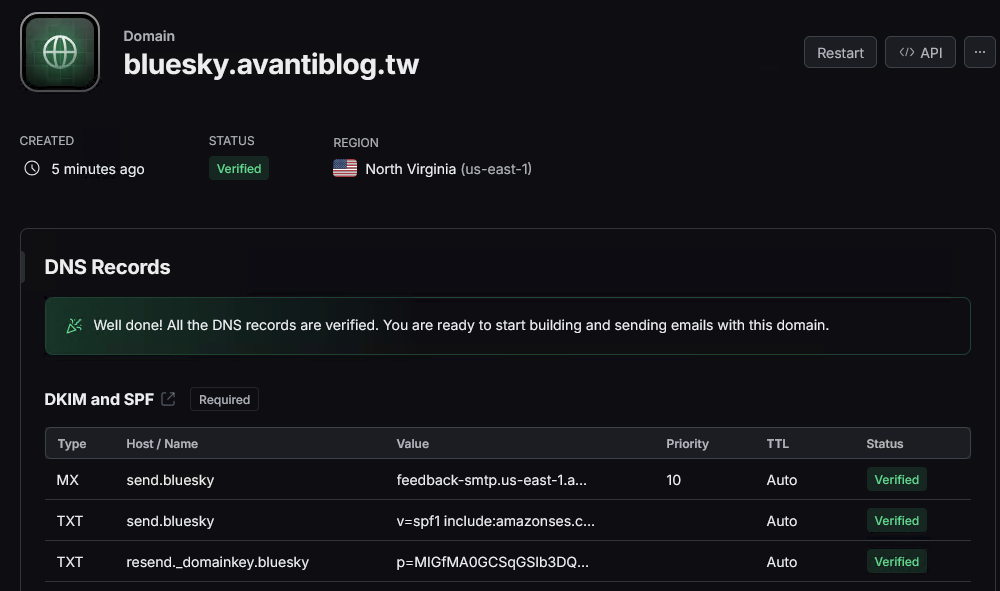The image size is (1000, 591).
Task: Click send.bluesky host in MX row
Action: 170,480
